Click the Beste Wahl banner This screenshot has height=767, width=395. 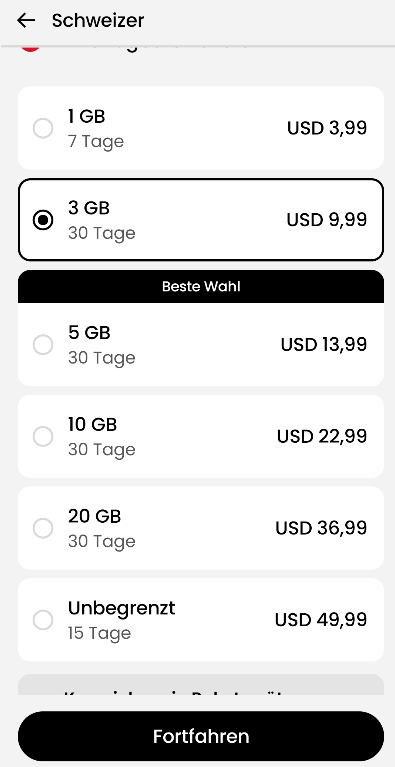point(201,287)
